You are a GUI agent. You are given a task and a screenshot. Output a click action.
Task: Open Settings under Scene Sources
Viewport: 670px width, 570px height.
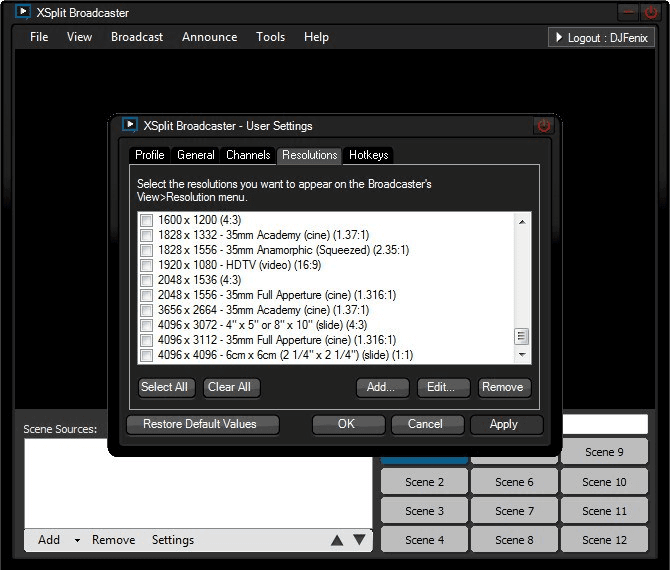[x=173, y=540]
